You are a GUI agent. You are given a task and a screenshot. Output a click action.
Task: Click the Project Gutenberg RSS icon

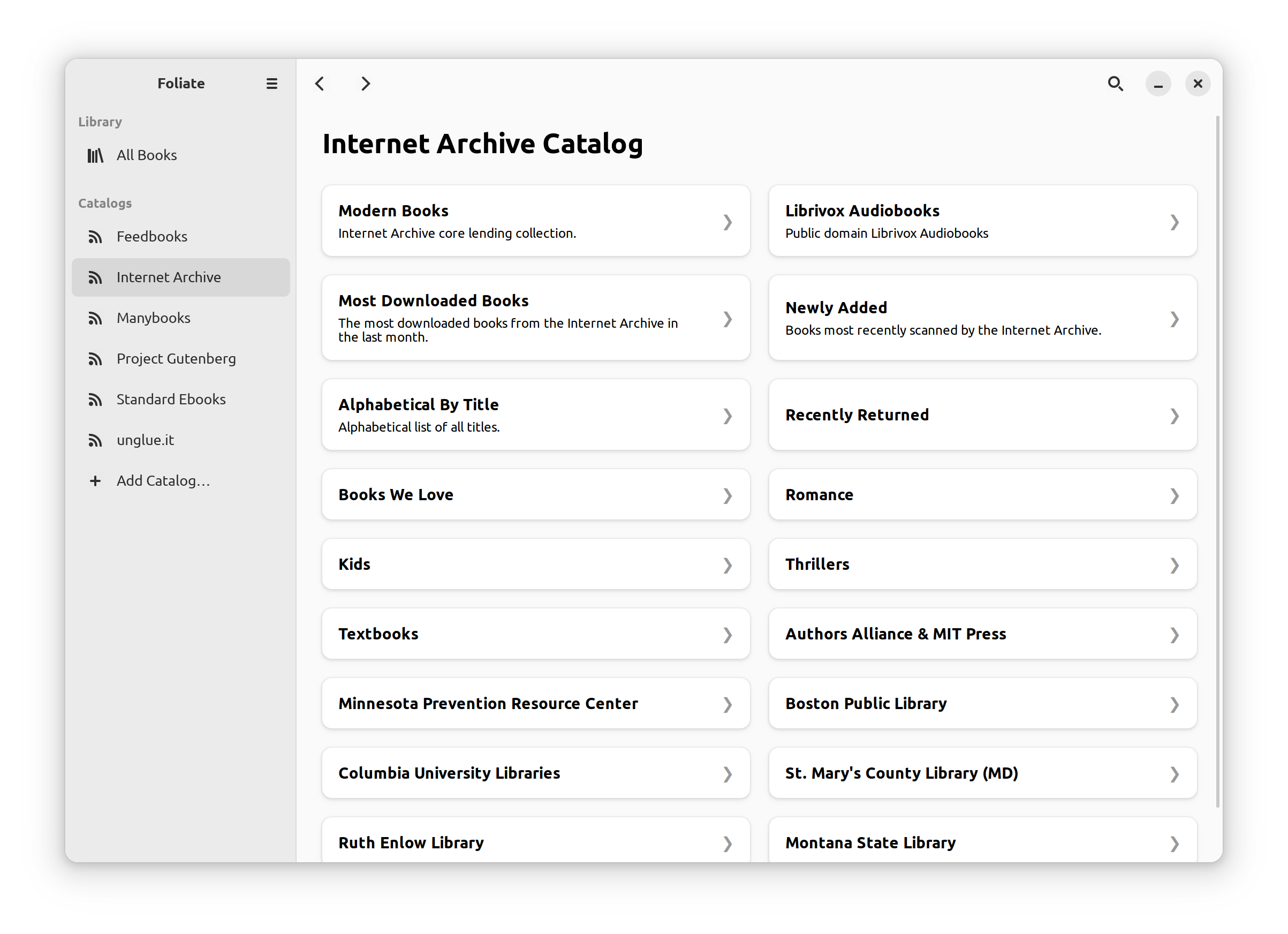click(94, 358)
